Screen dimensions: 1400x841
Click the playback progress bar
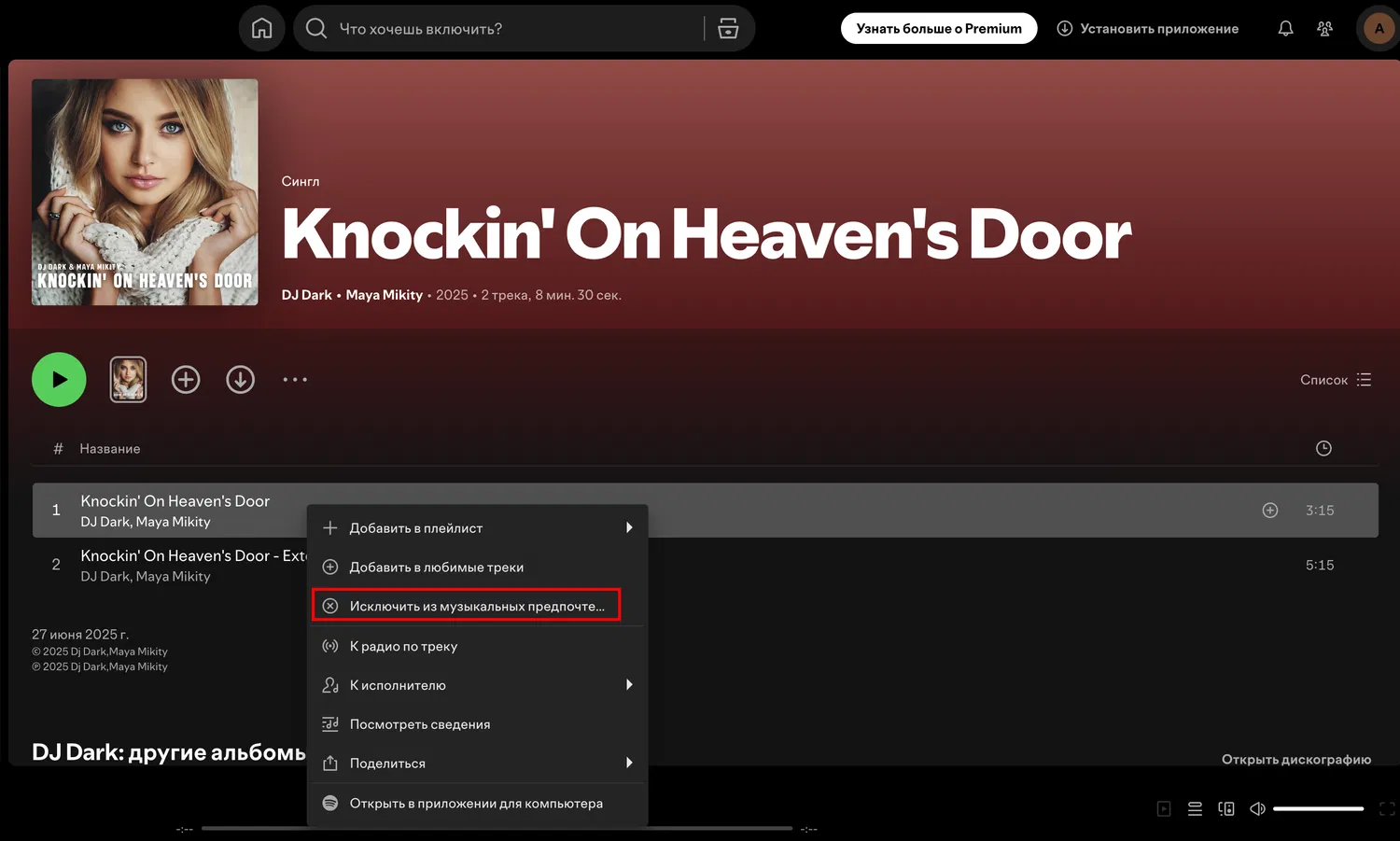(497, 829)
